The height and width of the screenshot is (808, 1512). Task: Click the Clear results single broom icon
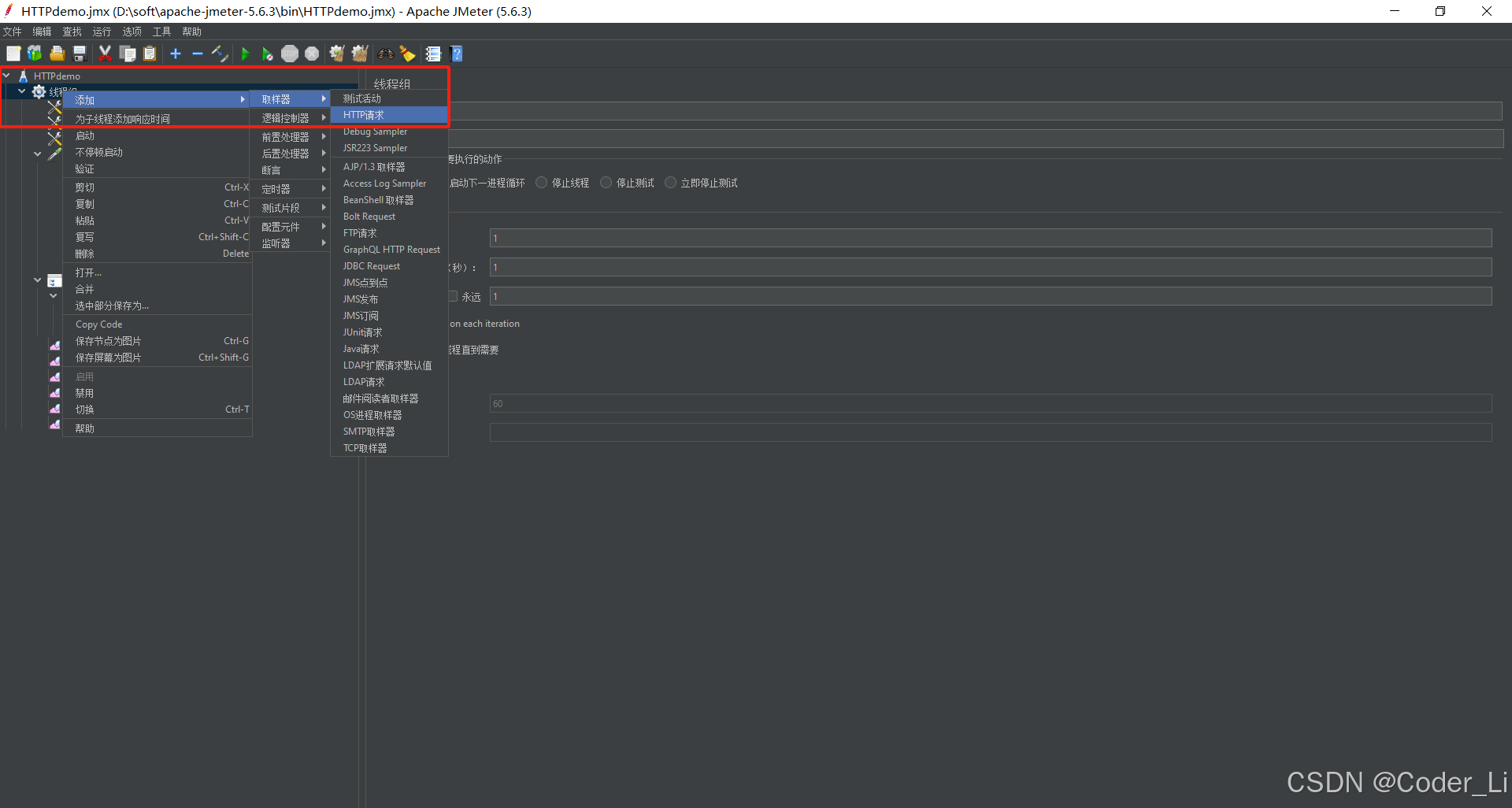[x=337, y=54]
